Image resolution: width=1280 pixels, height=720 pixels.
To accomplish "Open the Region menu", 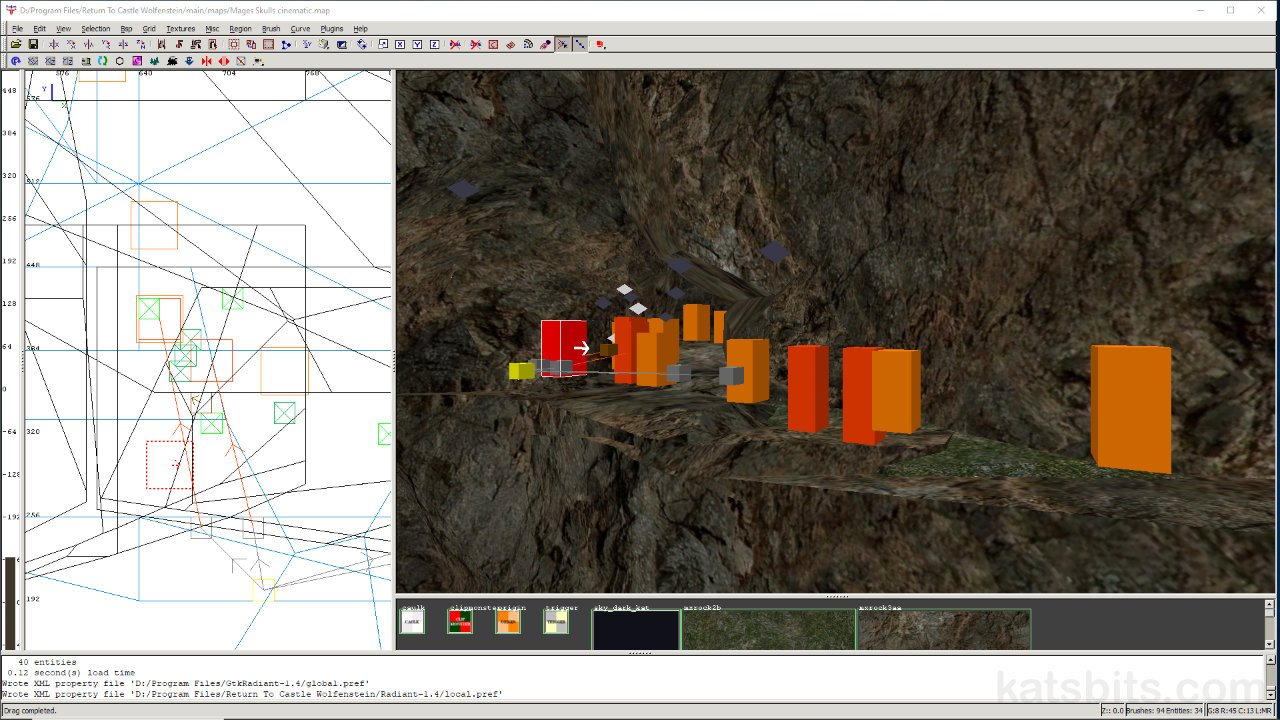I will point(240,29).
